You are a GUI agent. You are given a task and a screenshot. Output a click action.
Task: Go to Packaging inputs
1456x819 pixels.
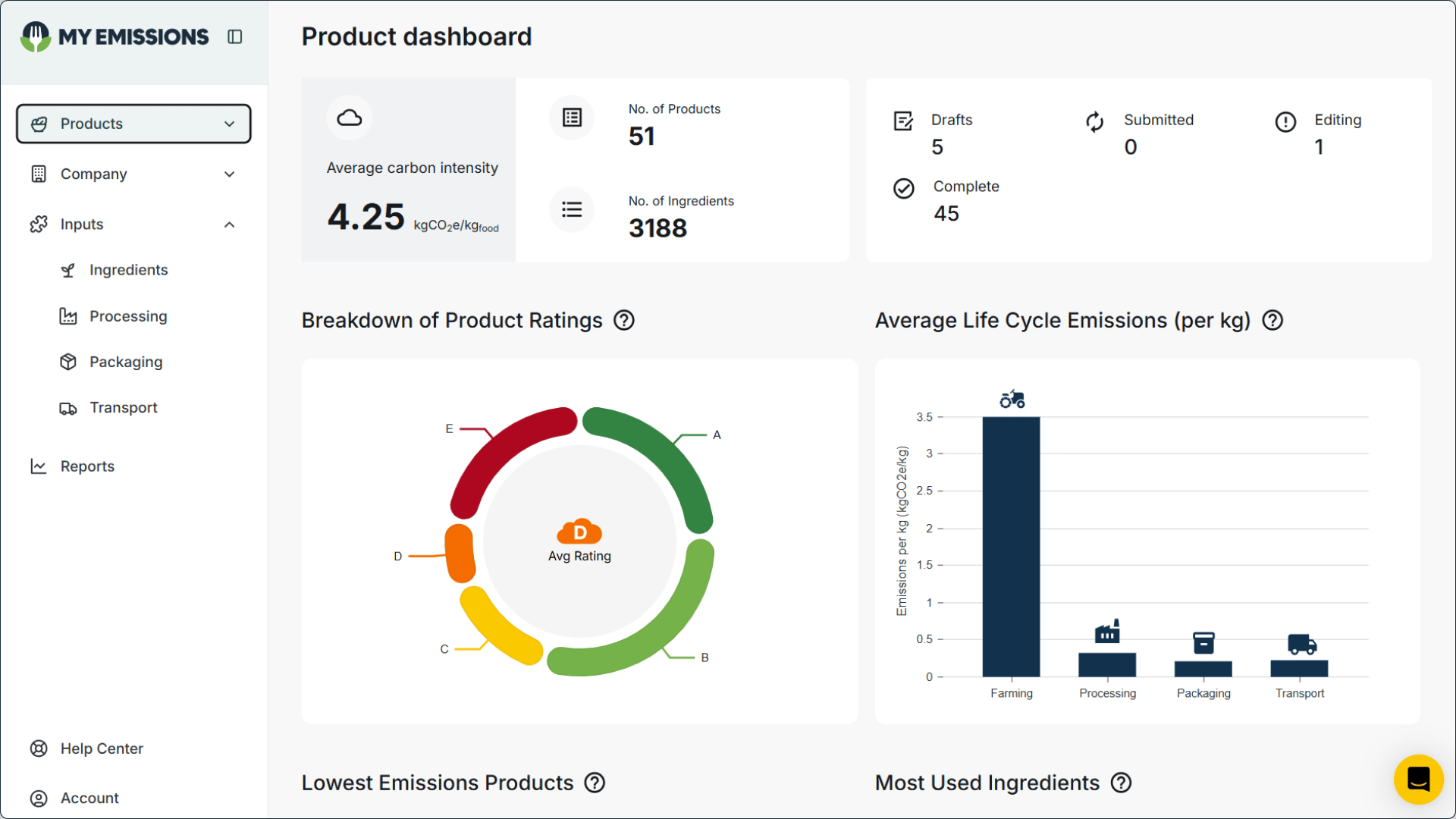coord(126,362)
